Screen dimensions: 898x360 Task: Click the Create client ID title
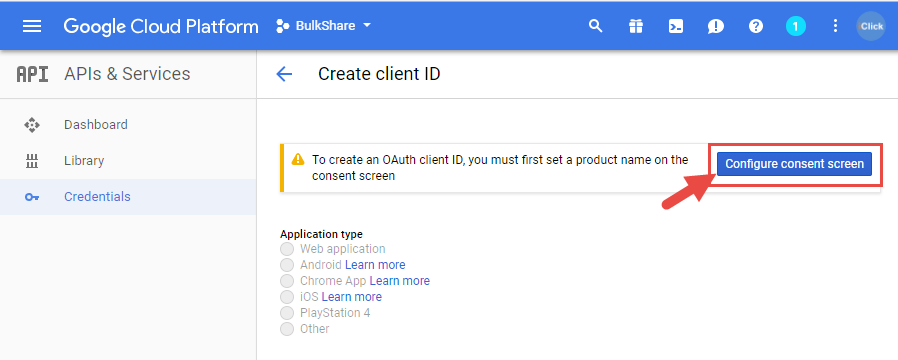pos(379,74)
